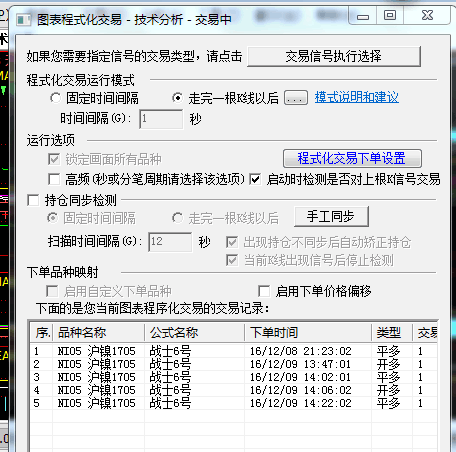Toggle the 锁定画面所有品种 checkbox

point(54,159)
